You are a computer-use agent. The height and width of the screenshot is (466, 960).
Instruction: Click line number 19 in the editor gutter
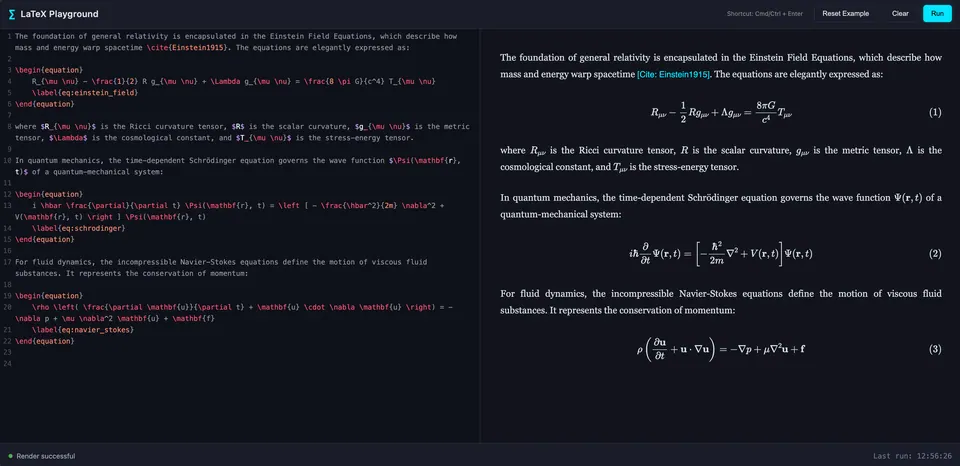8,296
